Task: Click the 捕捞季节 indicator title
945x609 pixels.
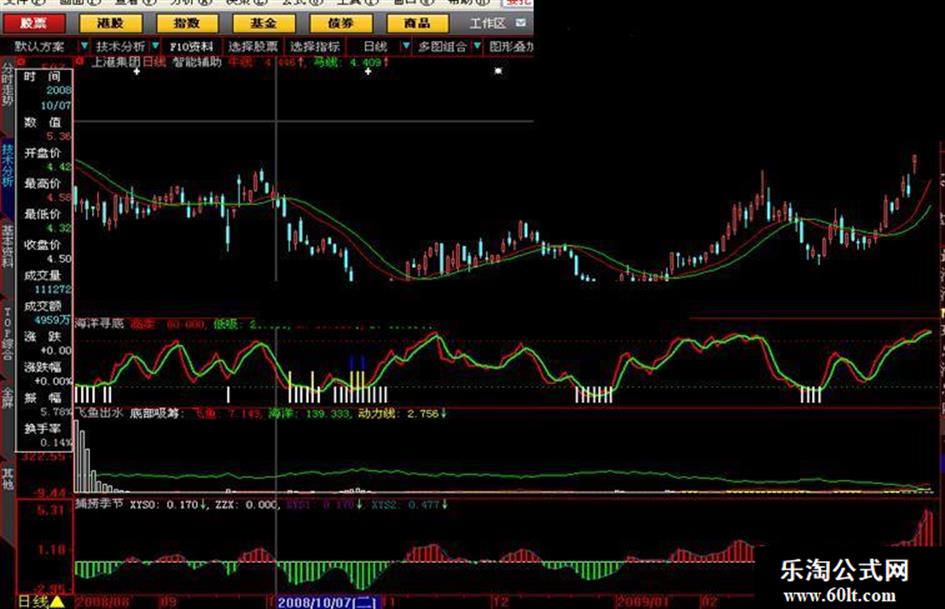Action: click(x=99, y=504)
